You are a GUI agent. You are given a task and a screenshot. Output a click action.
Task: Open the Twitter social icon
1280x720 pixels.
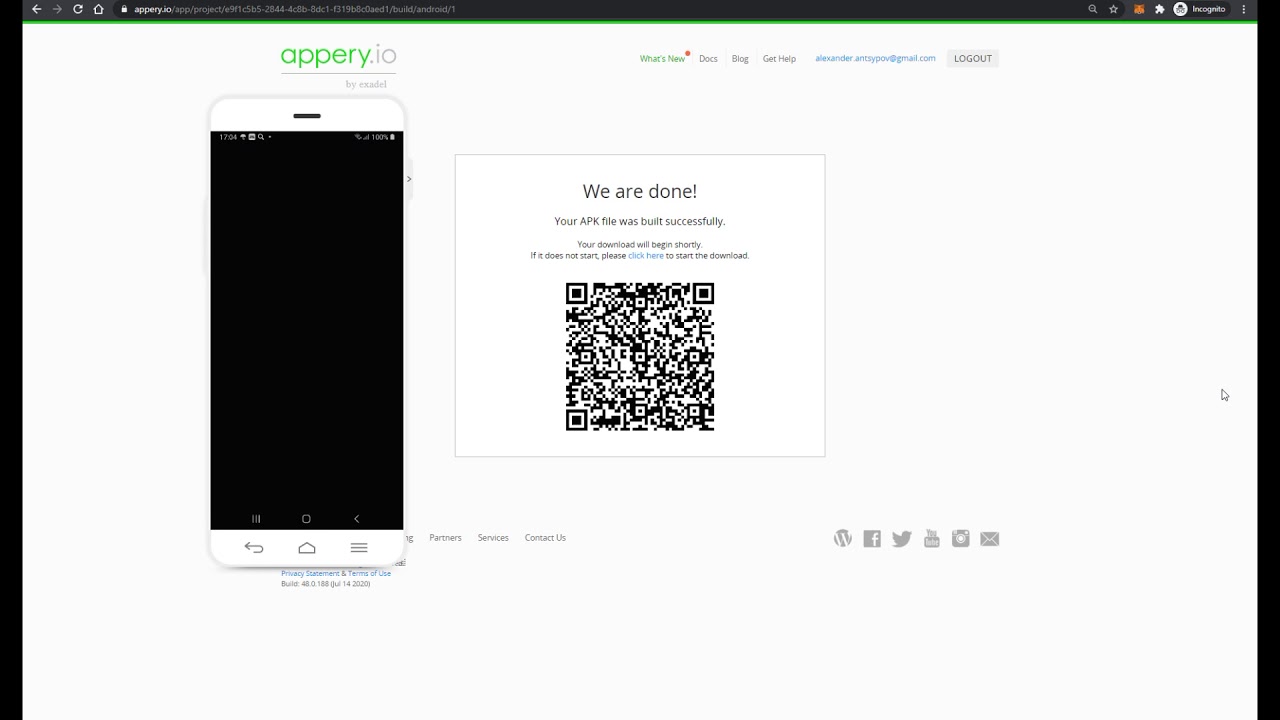coord(902,539)
